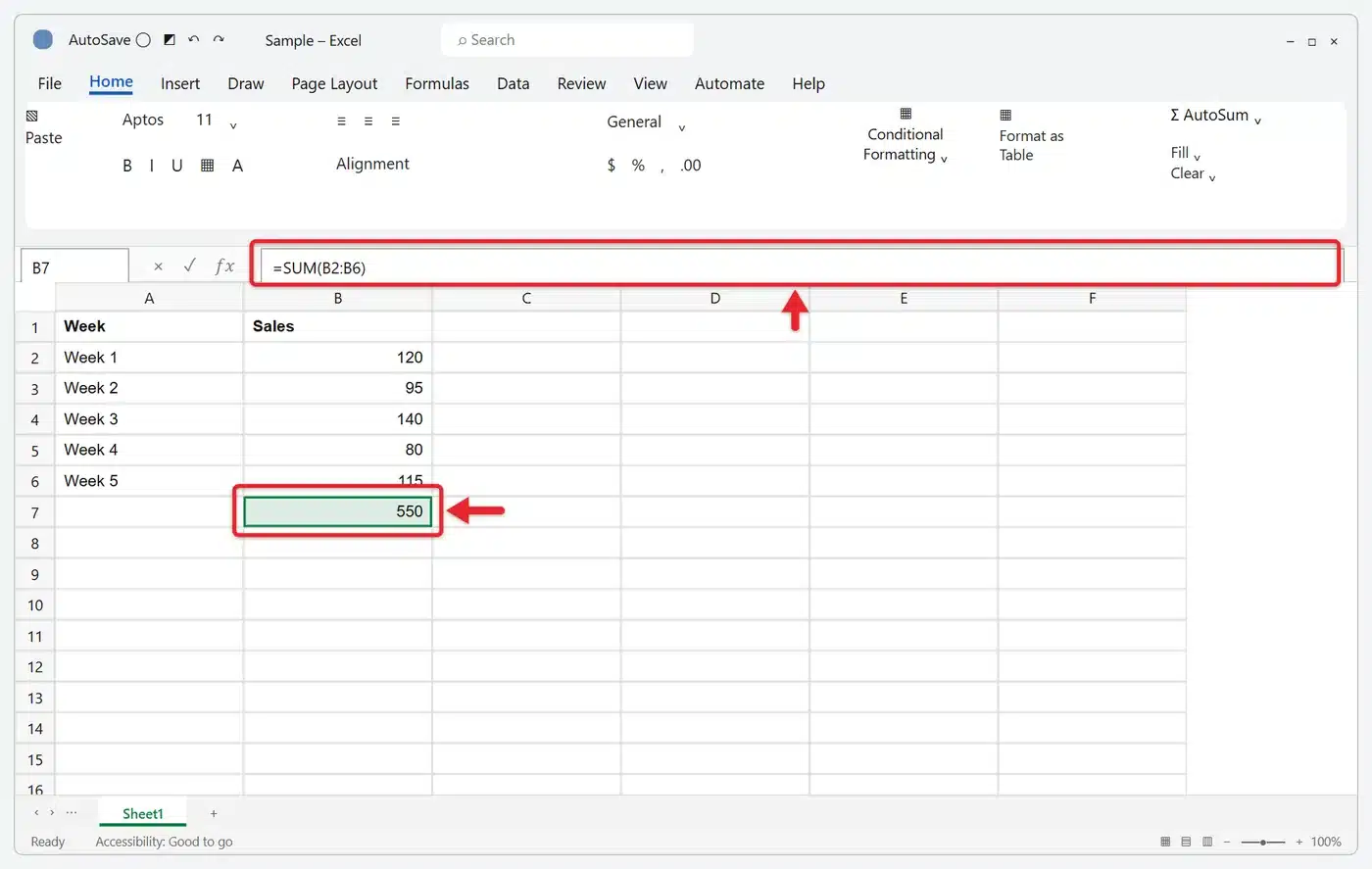1372x869 pixels.
Task: Switch to Normal view in status bar
Action: [1165, 842]
